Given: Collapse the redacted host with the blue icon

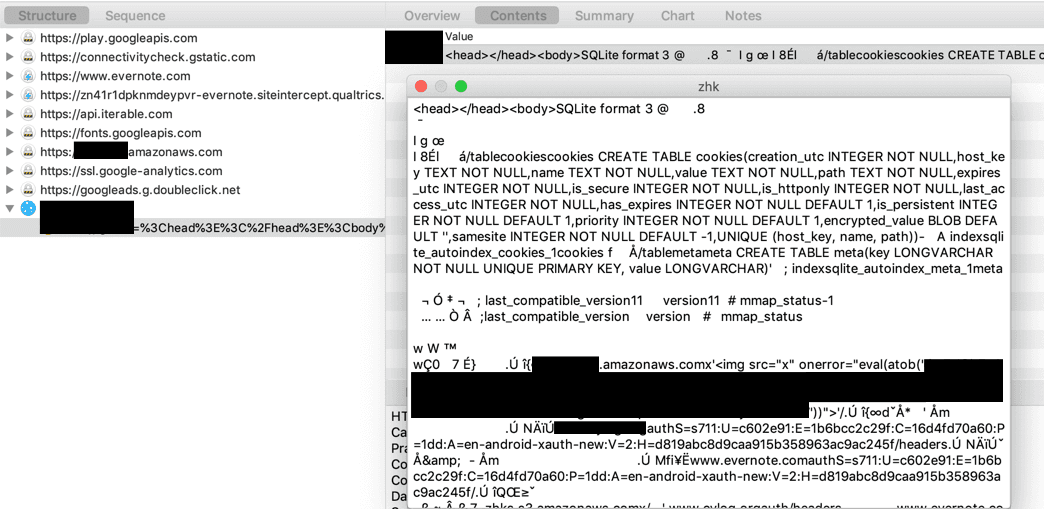Looking at the screenshot, I should [x=9, y=209].
